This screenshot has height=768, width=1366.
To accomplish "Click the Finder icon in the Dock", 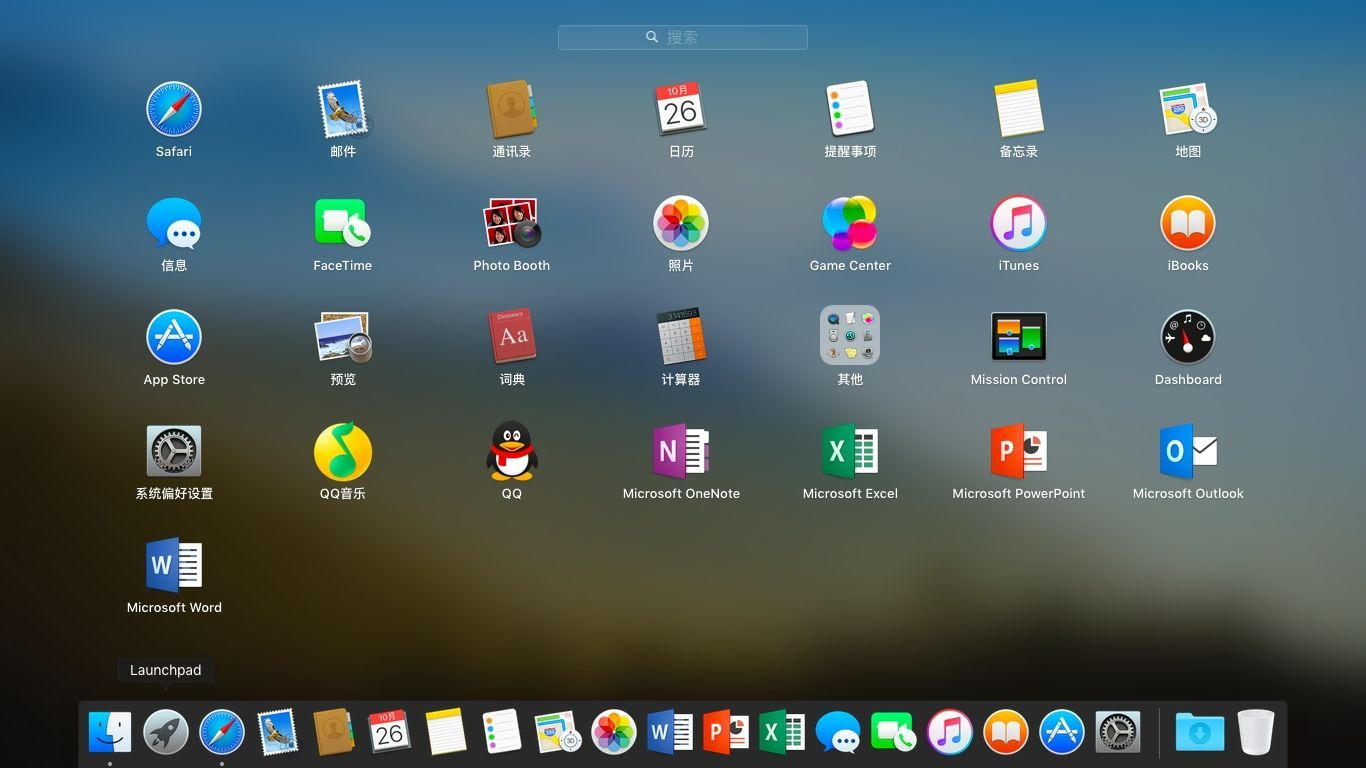I will pyautogui.click(x=110, y=732).
